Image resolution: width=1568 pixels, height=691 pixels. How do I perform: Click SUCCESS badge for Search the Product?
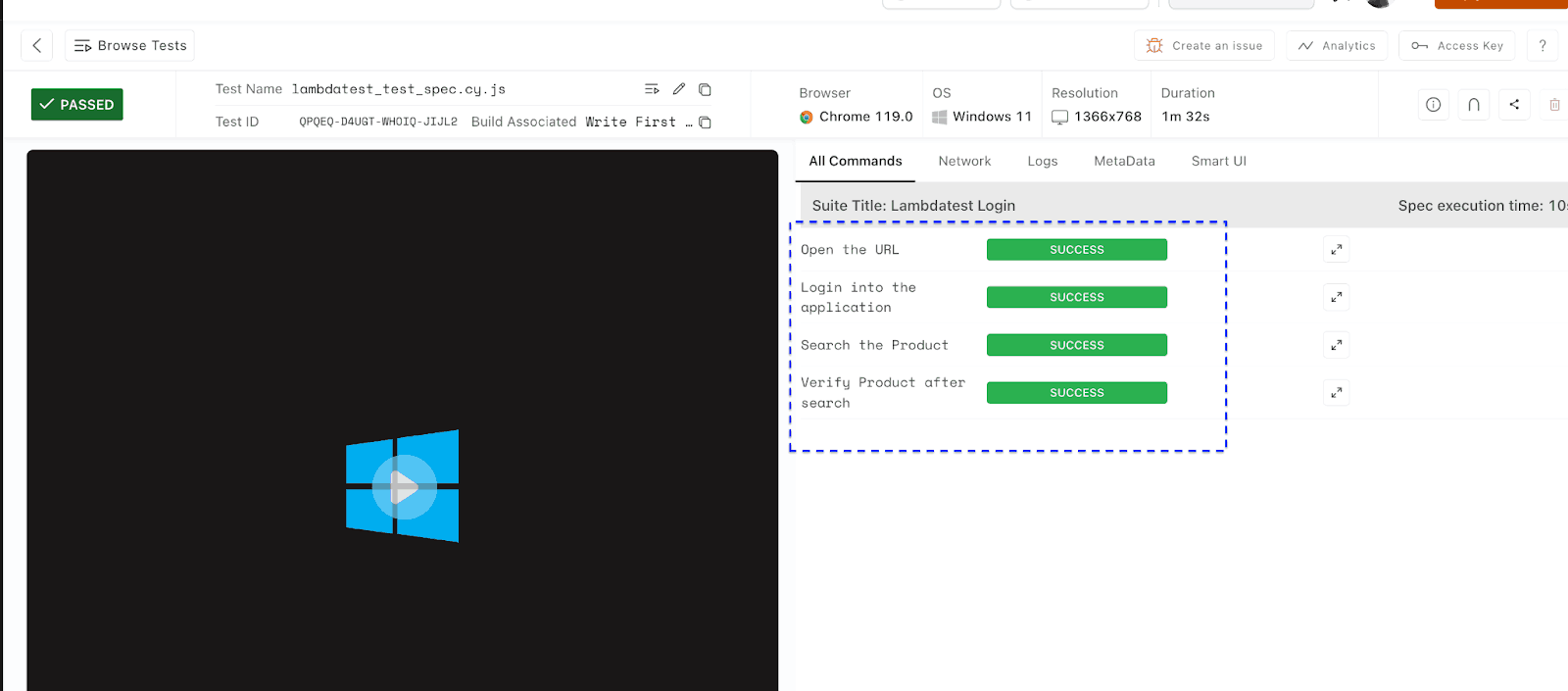coord(1077,345)
